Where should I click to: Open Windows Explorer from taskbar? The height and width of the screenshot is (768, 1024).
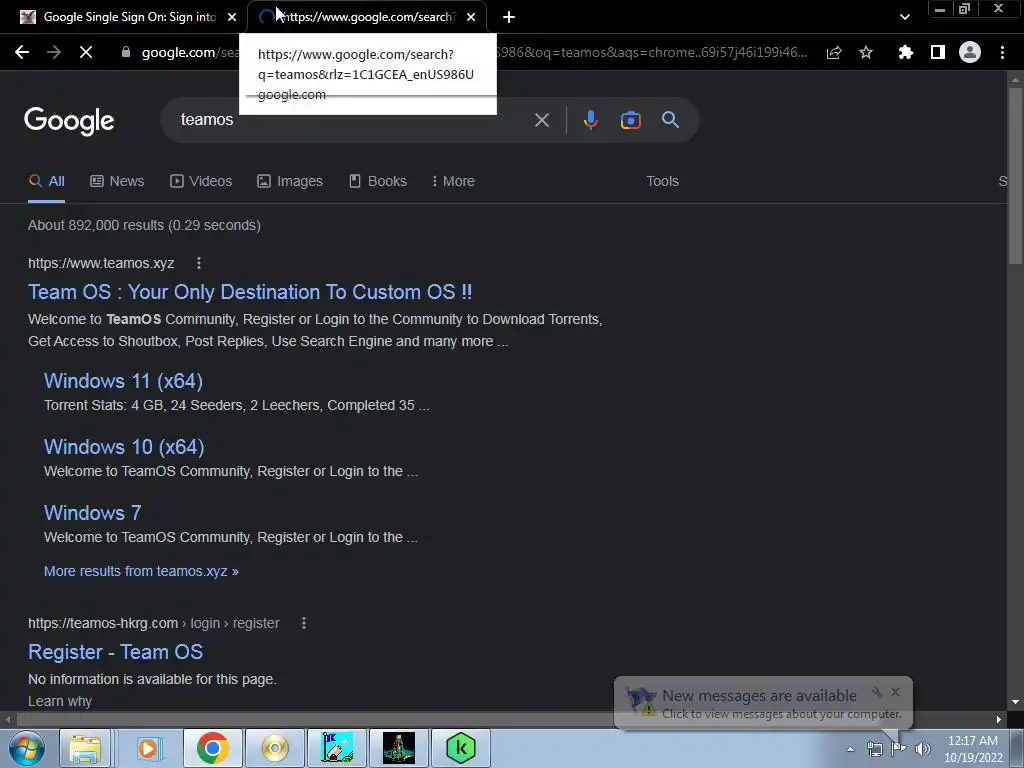pyautogui.click(x=86, y=748)
